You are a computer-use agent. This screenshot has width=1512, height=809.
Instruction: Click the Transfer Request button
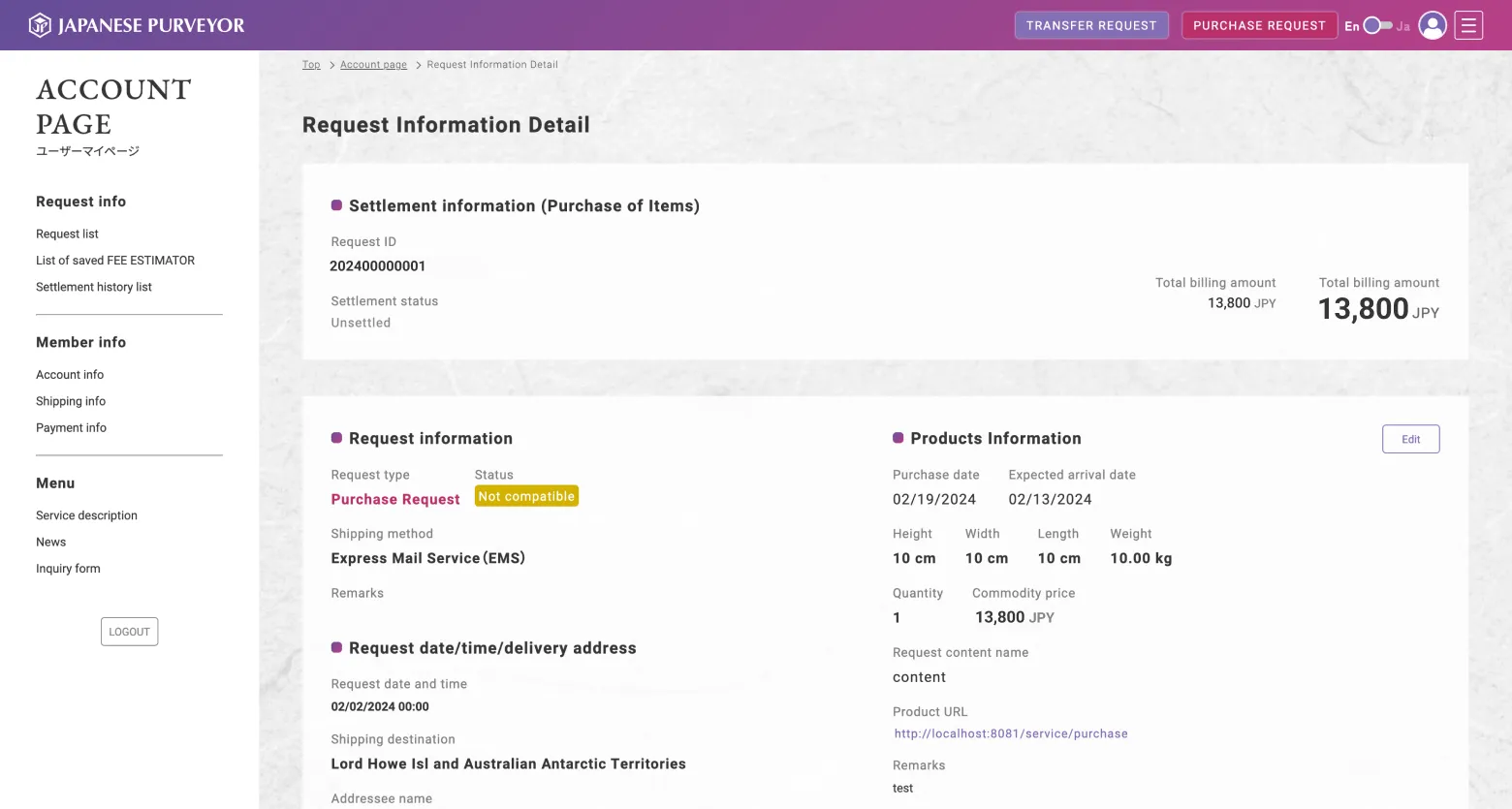(x=1090, y=25)
